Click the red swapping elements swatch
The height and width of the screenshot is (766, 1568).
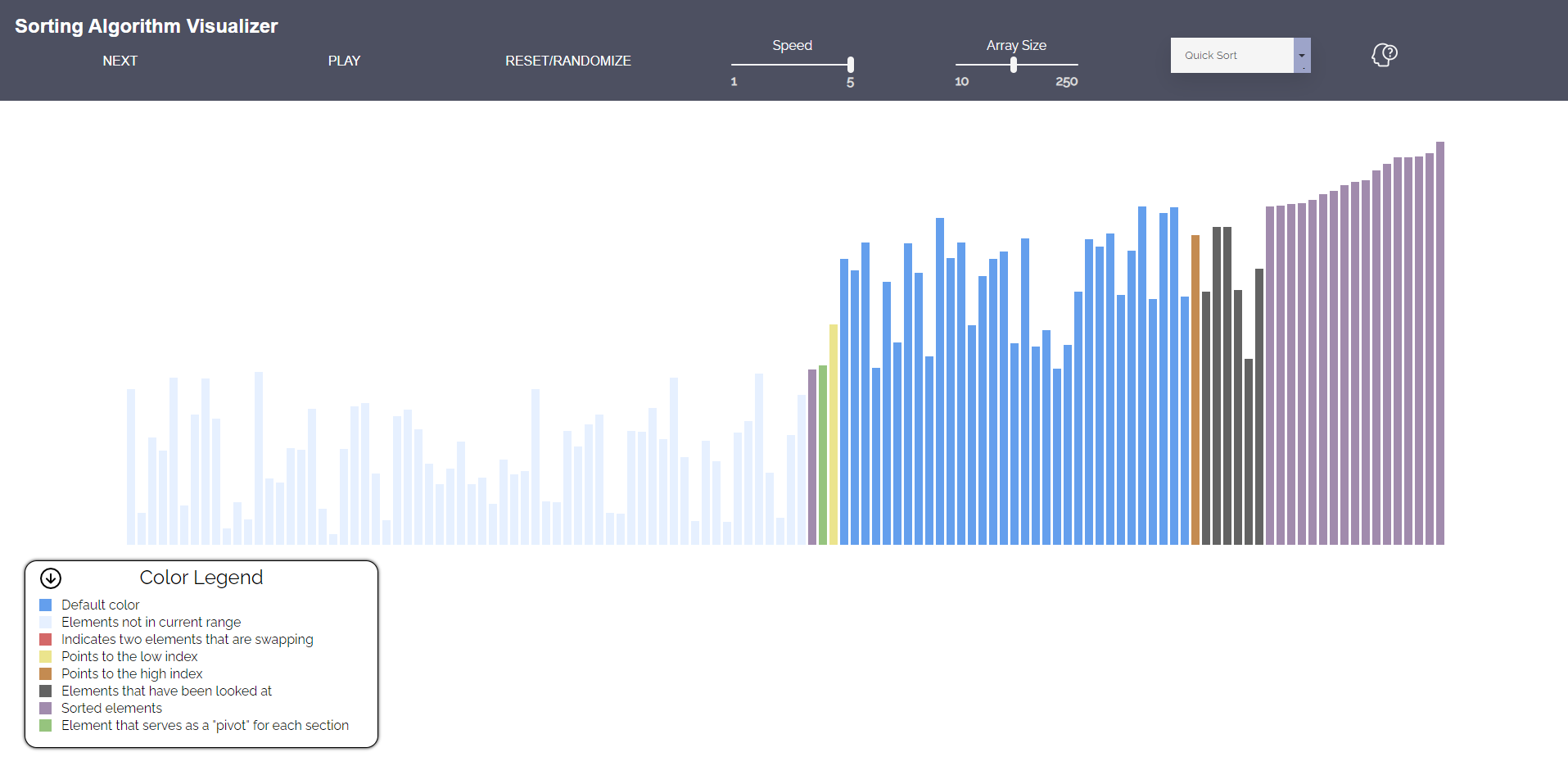pos(45,639)
